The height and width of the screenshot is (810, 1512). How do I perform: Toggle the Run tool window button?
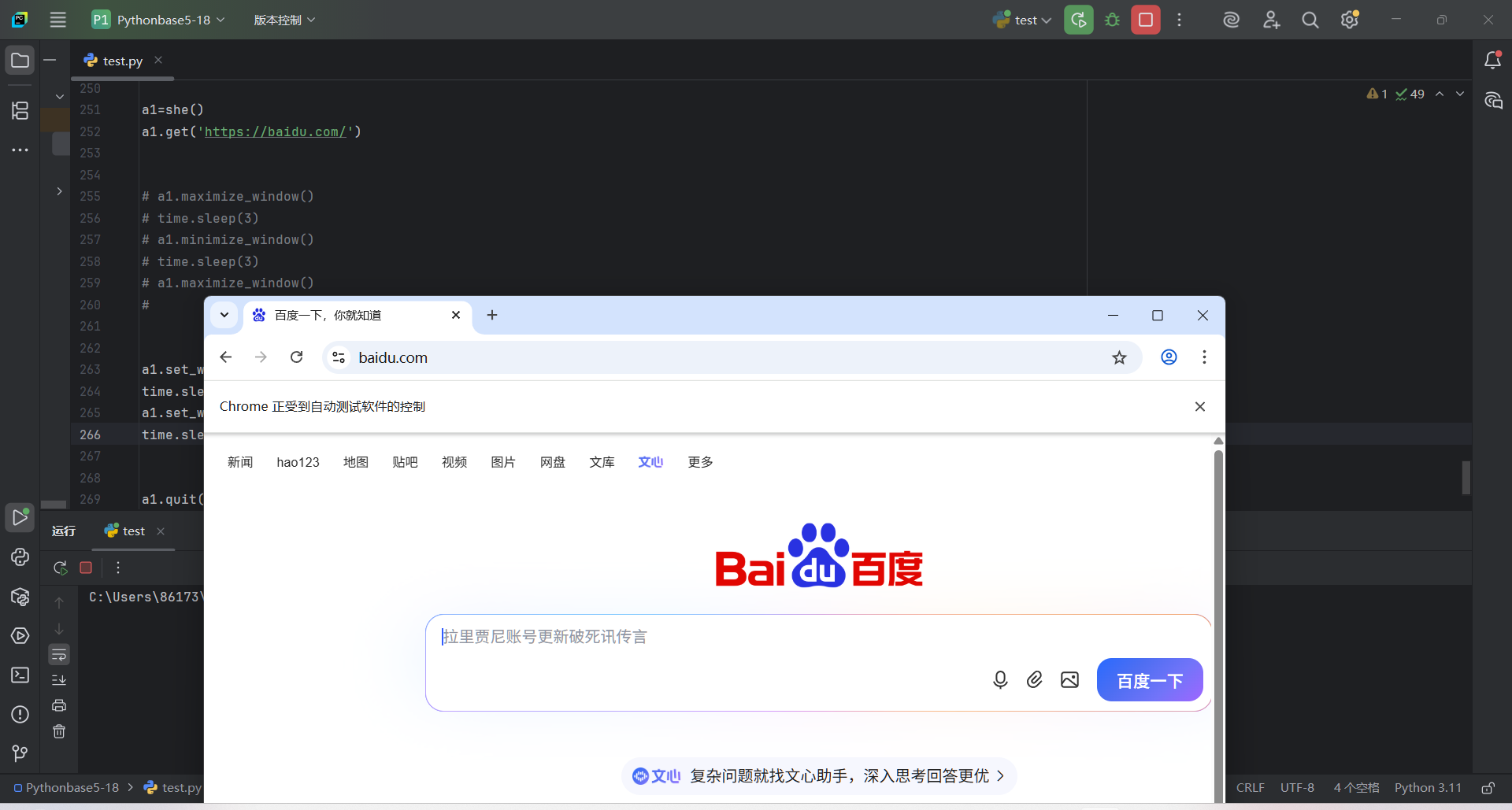click(20, 518)
